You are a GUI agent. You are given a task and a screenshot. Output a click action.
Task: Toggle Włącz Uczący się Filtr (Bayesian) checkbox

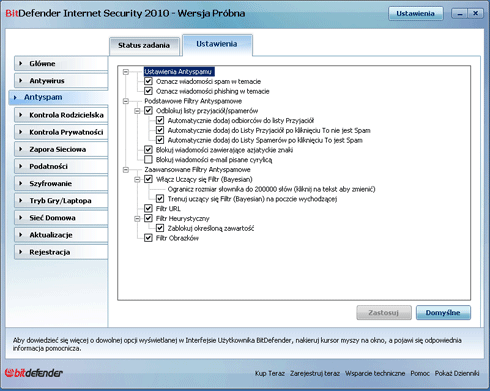(x=148, y=179)
